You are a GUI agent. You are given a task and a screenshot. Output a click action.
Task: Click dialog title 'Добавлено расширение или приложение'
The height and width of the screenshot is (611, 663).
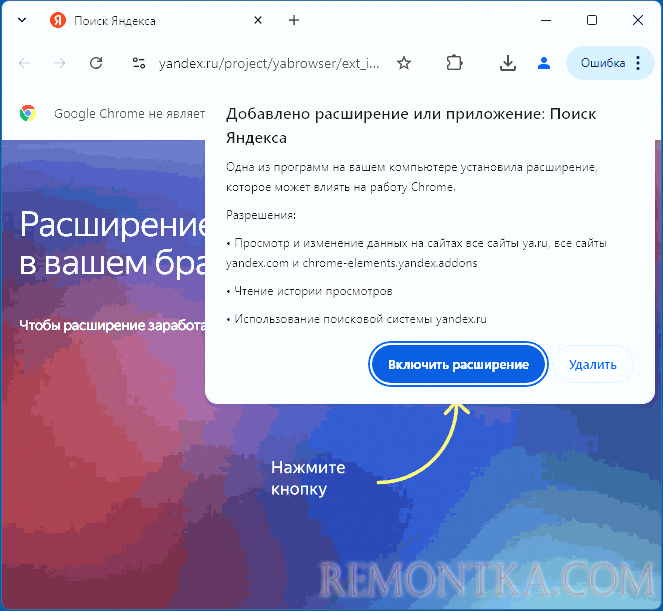tap(411, 126)
